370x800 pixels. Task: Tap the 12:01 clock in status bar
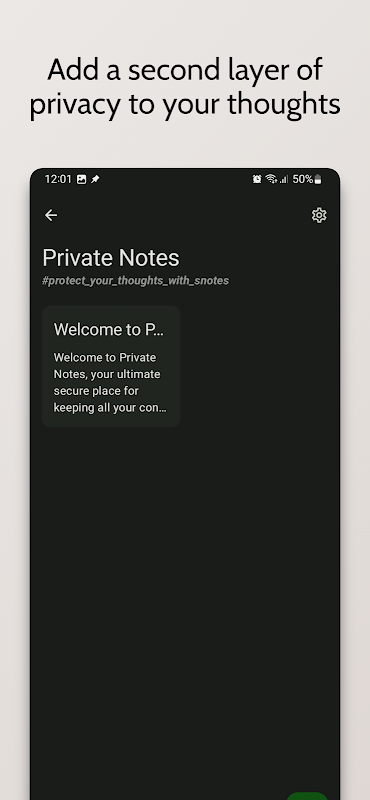tap(58, 179)
